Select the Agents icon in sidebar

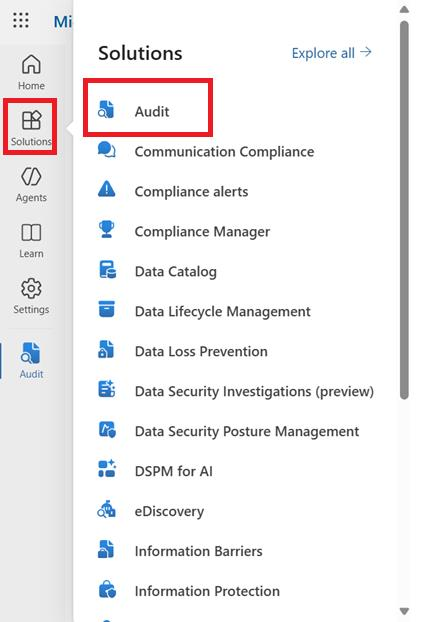[x=31, y=177]
